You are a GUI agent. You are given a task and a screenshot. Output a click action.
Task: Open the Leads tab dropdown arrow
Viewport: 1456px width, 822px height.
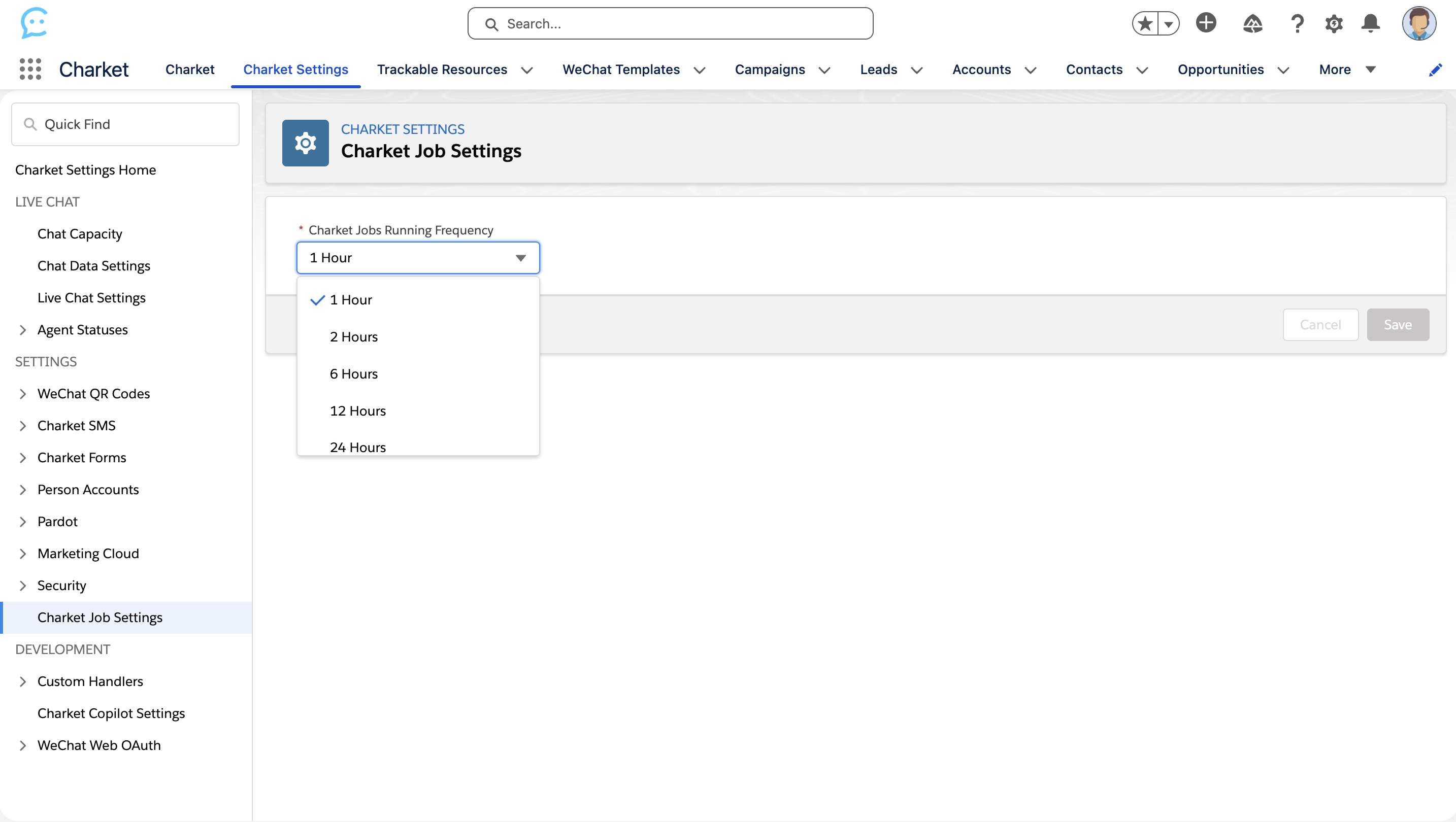click(x=916, y=70)
